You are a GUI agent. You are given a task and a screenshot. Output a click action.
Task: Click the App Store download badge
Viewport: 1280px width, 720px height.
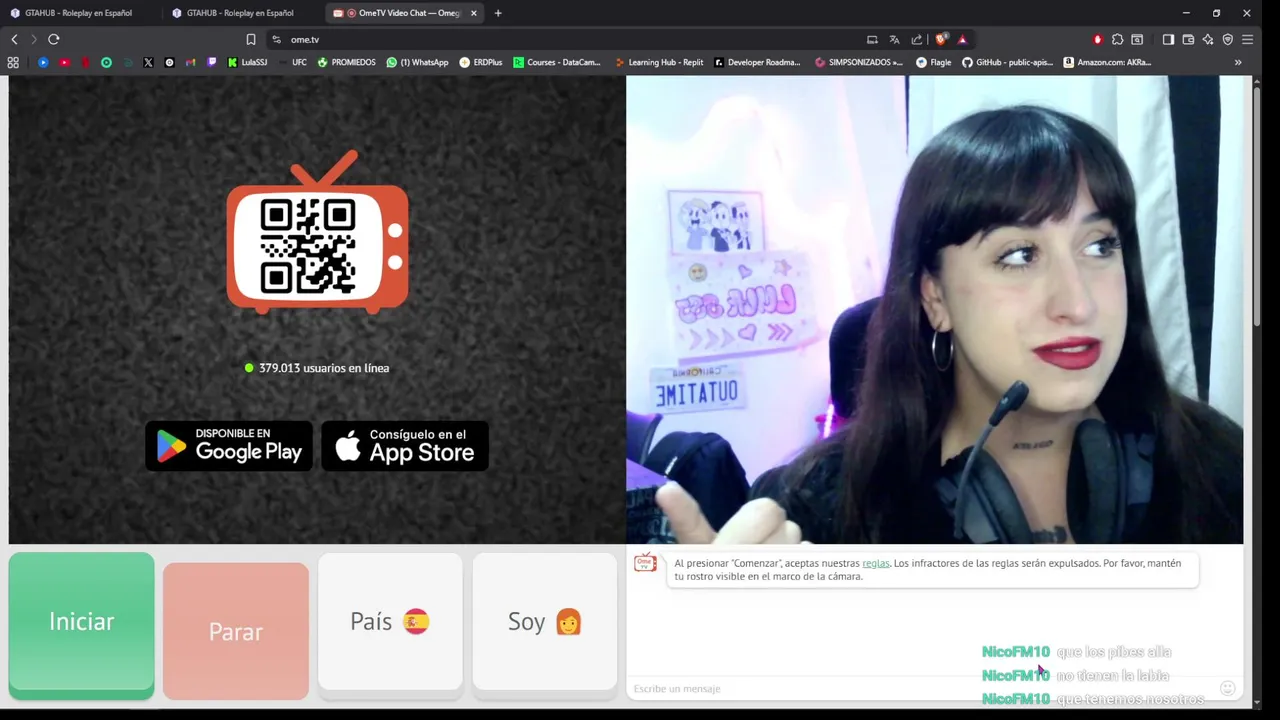coord(405,446)
